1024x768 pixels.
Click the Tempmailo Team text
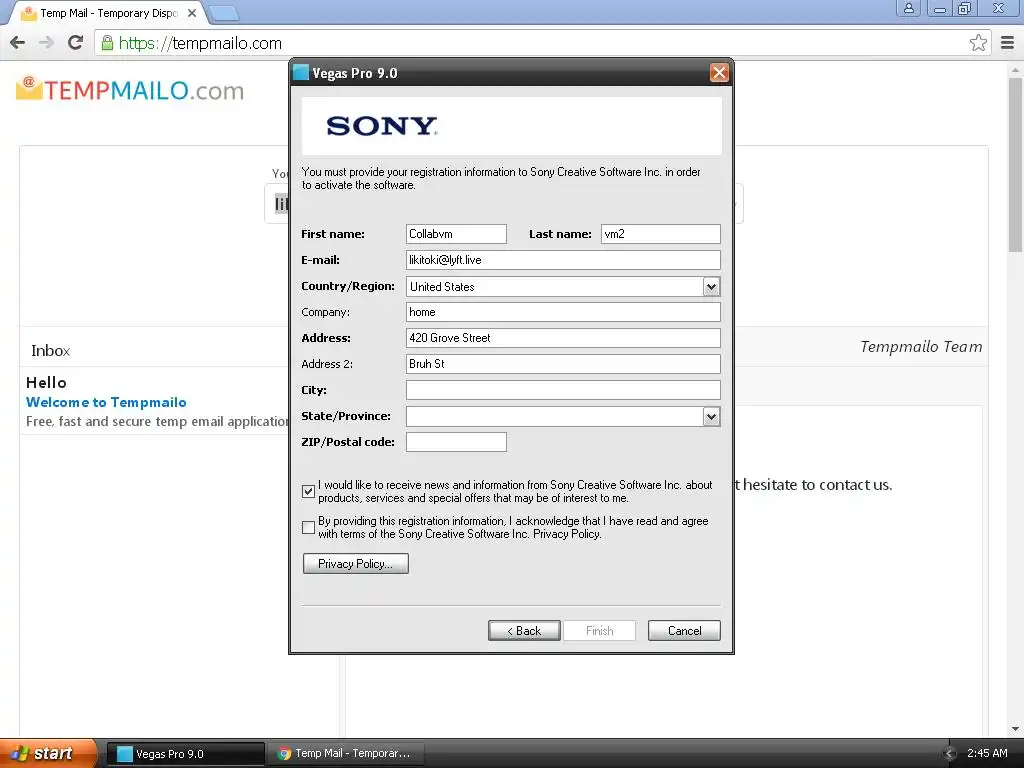[921, 347]
